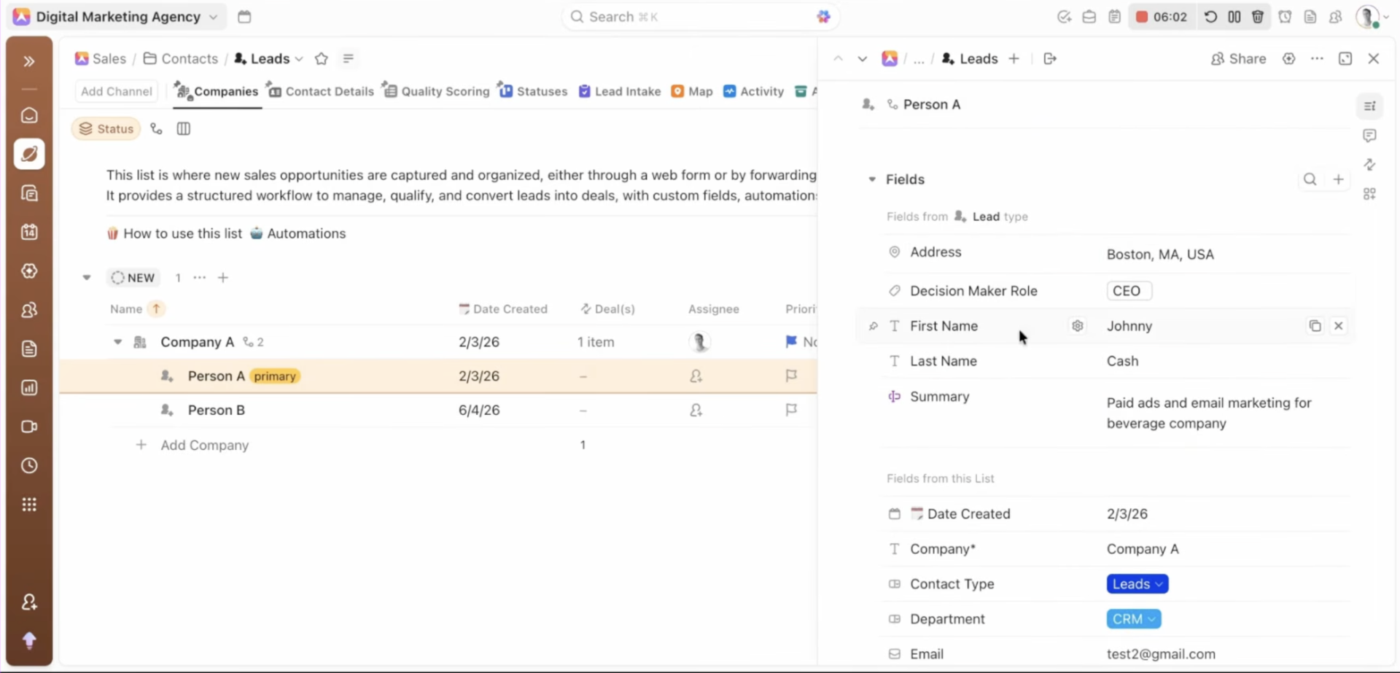
Task: Toggle the columns layout icon beside Status
Action: [x=183, y=129]
